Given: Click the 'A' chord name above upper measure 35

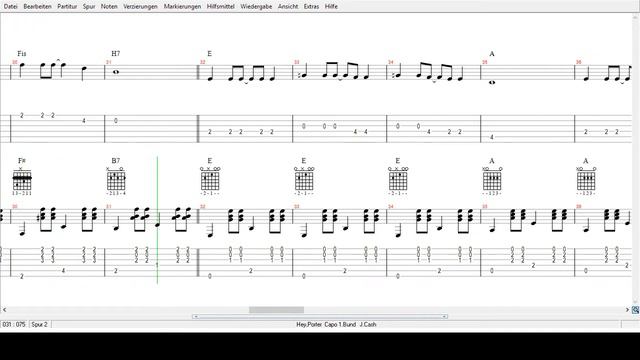Looking at the screenshot, I should tap(491, 53).
